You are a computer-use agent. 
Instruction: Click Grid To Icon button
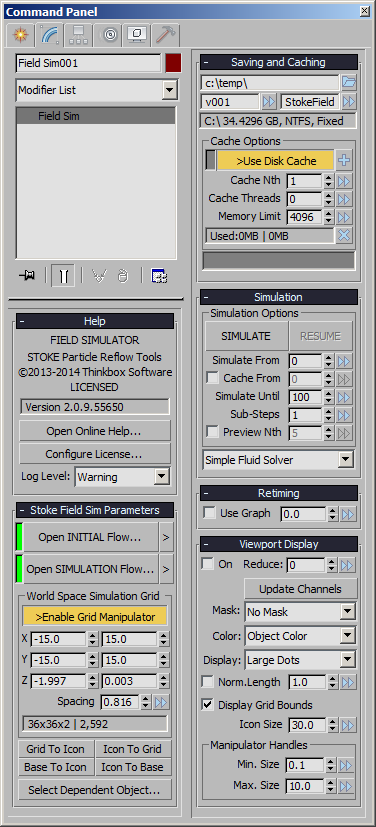[56, 749]
